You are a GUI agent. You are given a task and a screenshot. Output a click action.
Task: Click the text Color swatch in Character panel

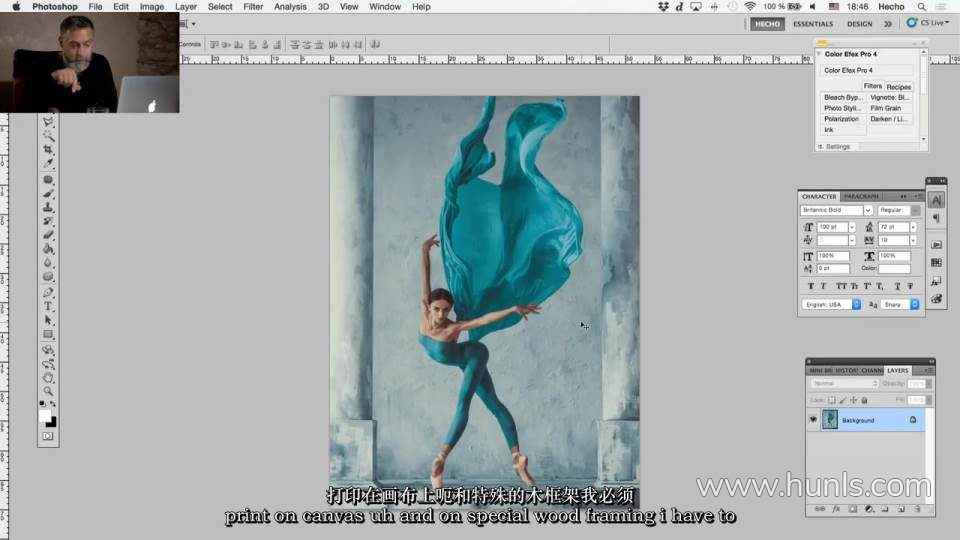[x=894, y=269]
